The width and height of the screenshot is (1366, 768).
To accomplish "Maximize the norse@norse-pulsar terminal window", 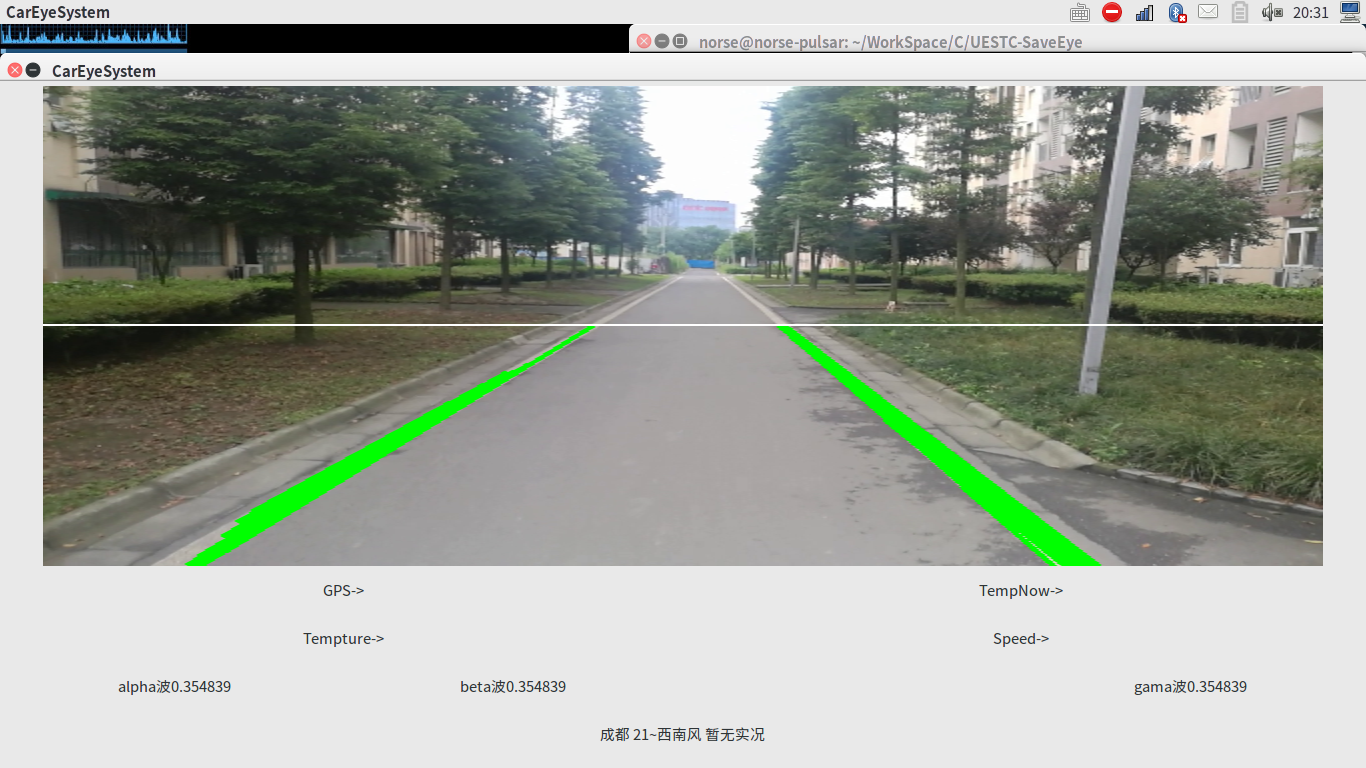I will 680,41.
